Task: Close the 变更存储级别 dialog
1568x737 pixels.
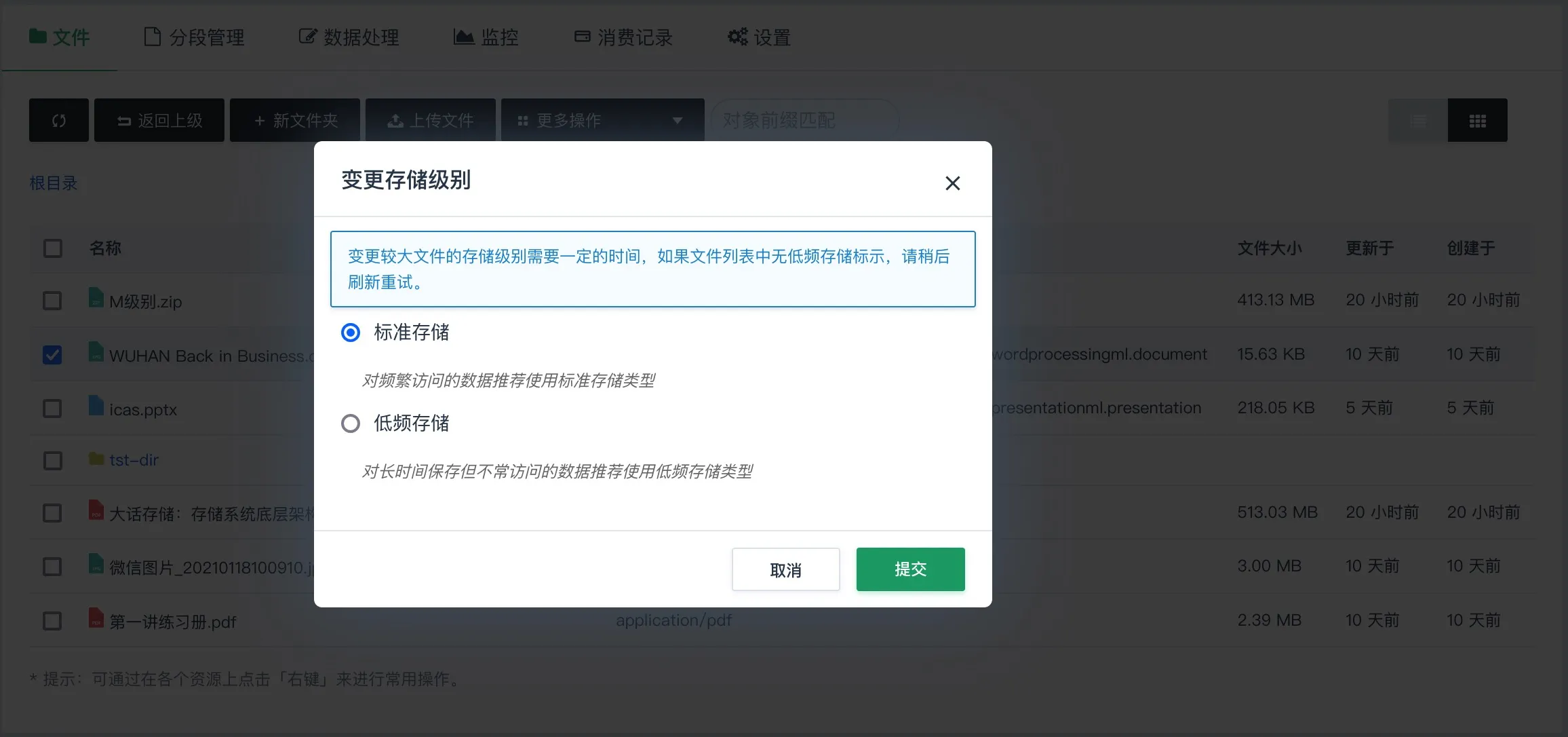Action: [x=952, y=183]
